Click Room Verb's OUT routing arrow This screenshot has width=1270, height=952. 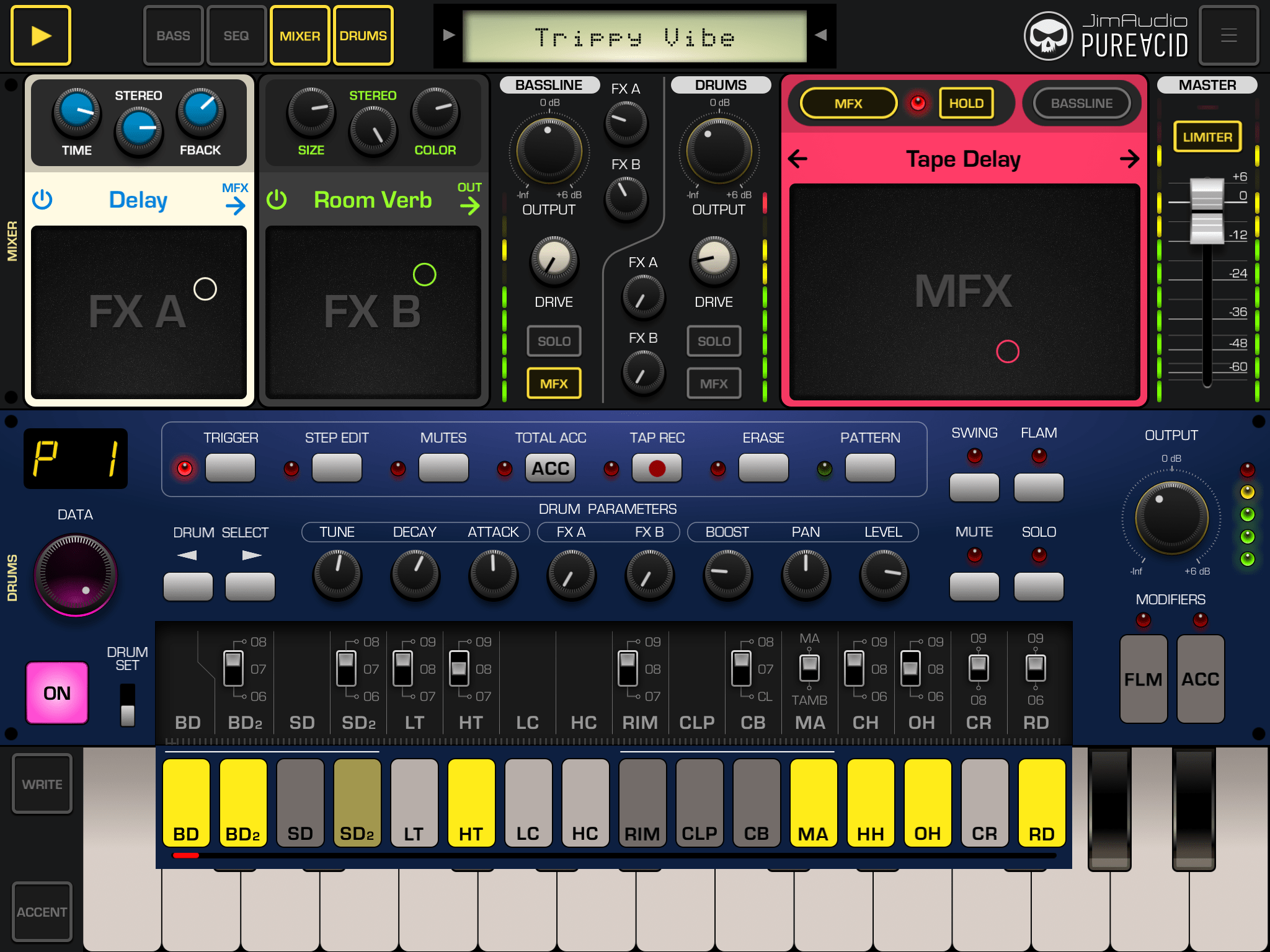469,206
